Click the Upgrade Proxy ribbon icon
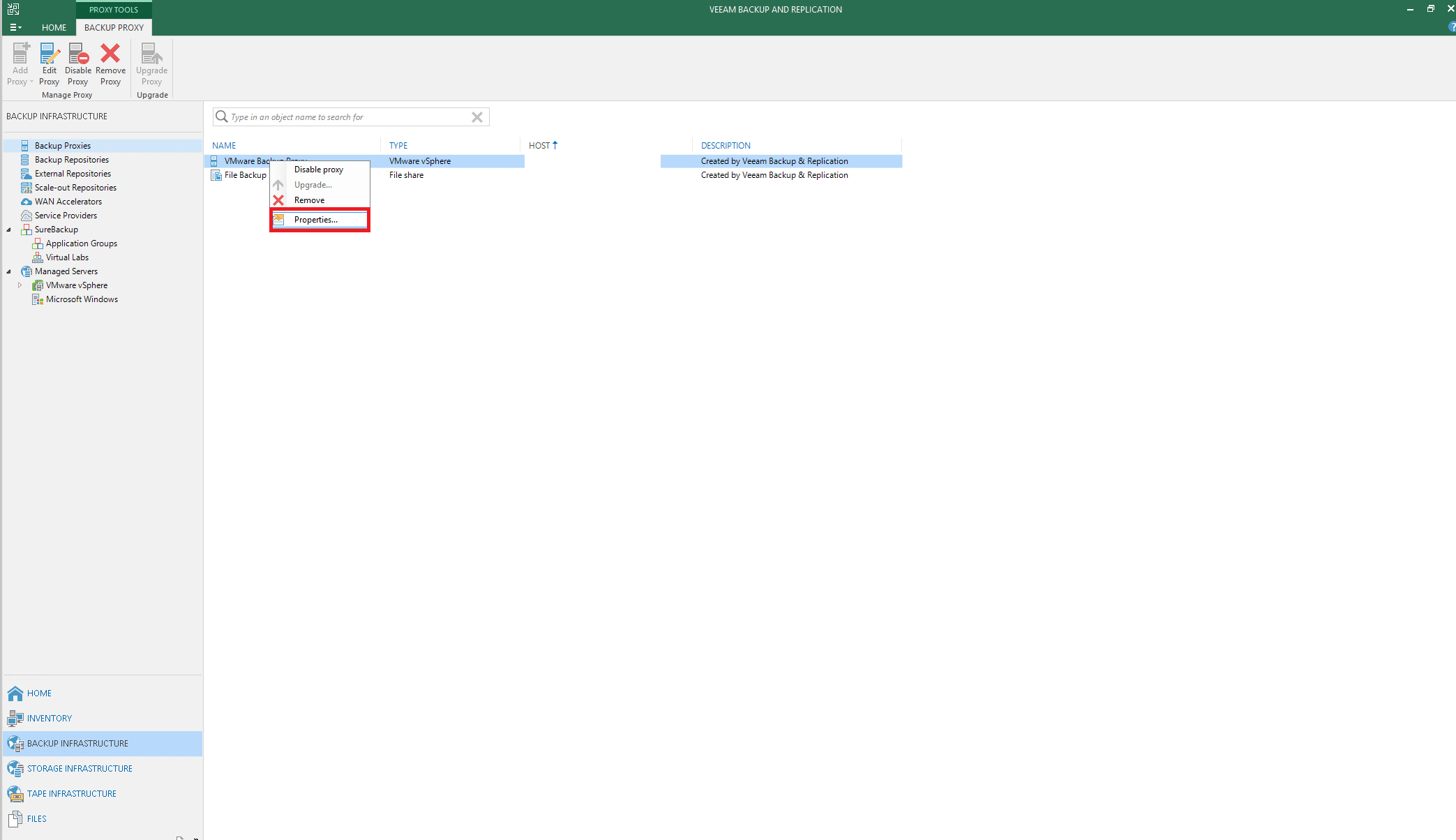Viewport: 1456px width, 840px height. [151, 54]
